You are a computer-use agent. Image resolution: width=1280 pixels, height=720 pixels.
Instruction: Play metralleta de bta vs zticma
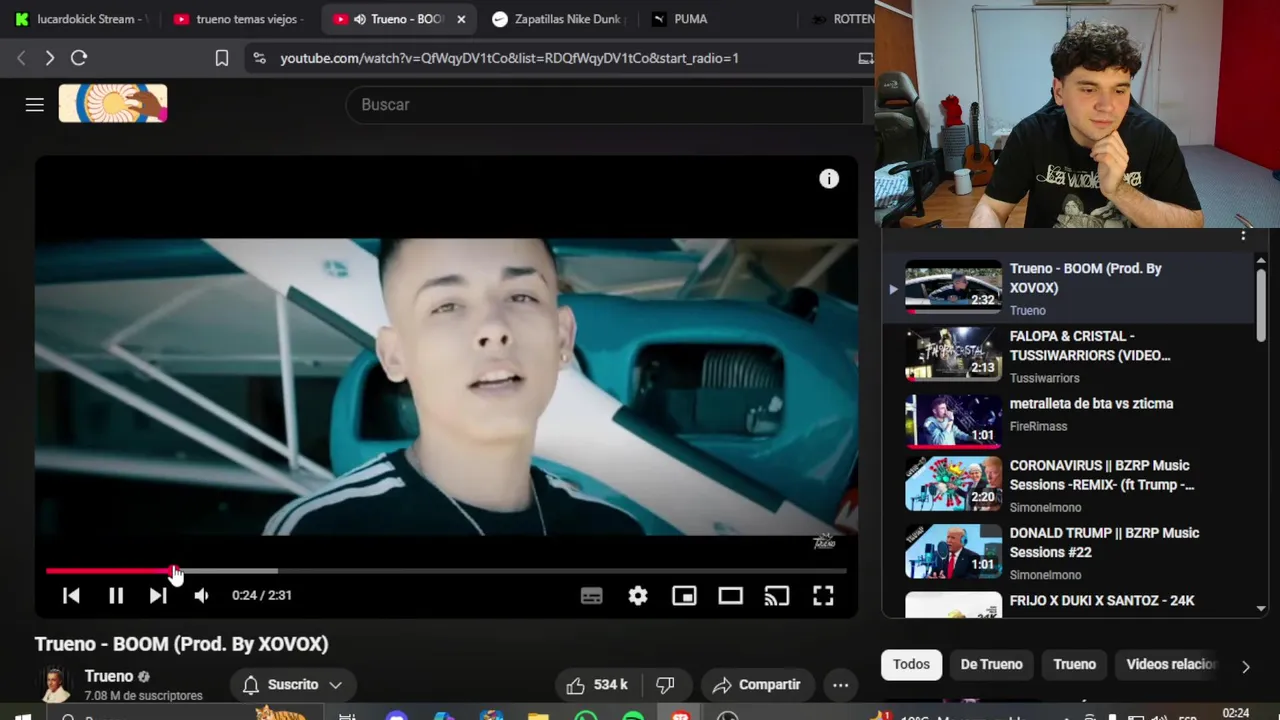tap(1069, 420)
